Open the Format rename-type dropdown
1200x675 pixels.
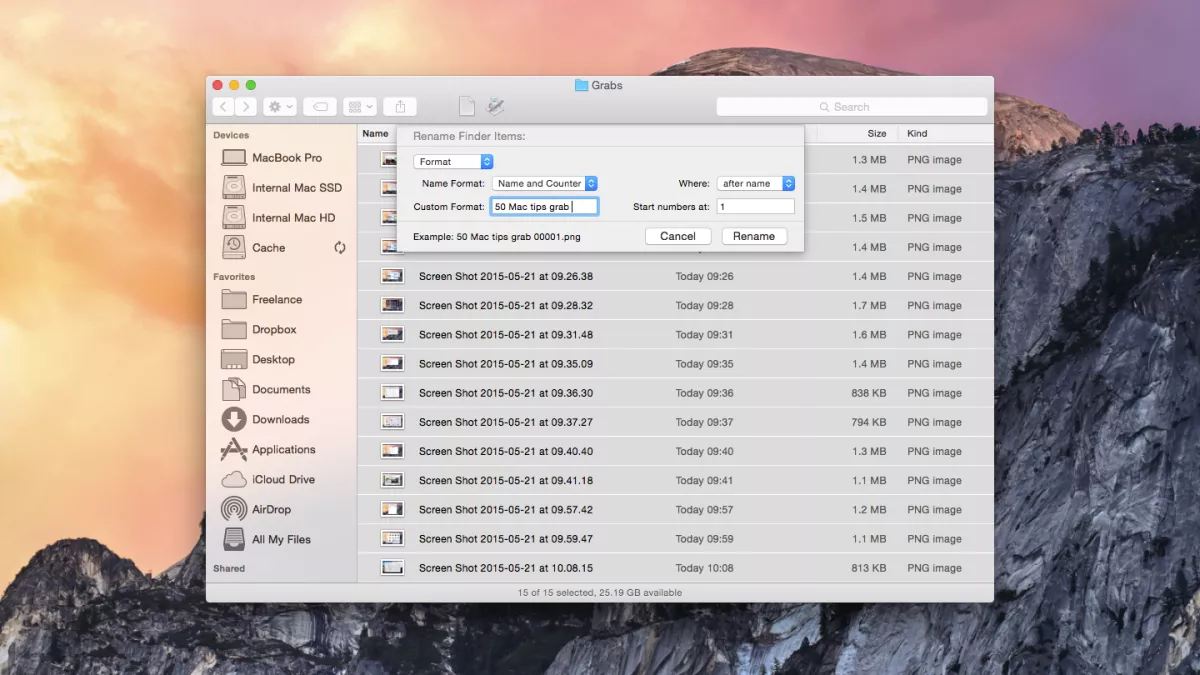(453, 161)
